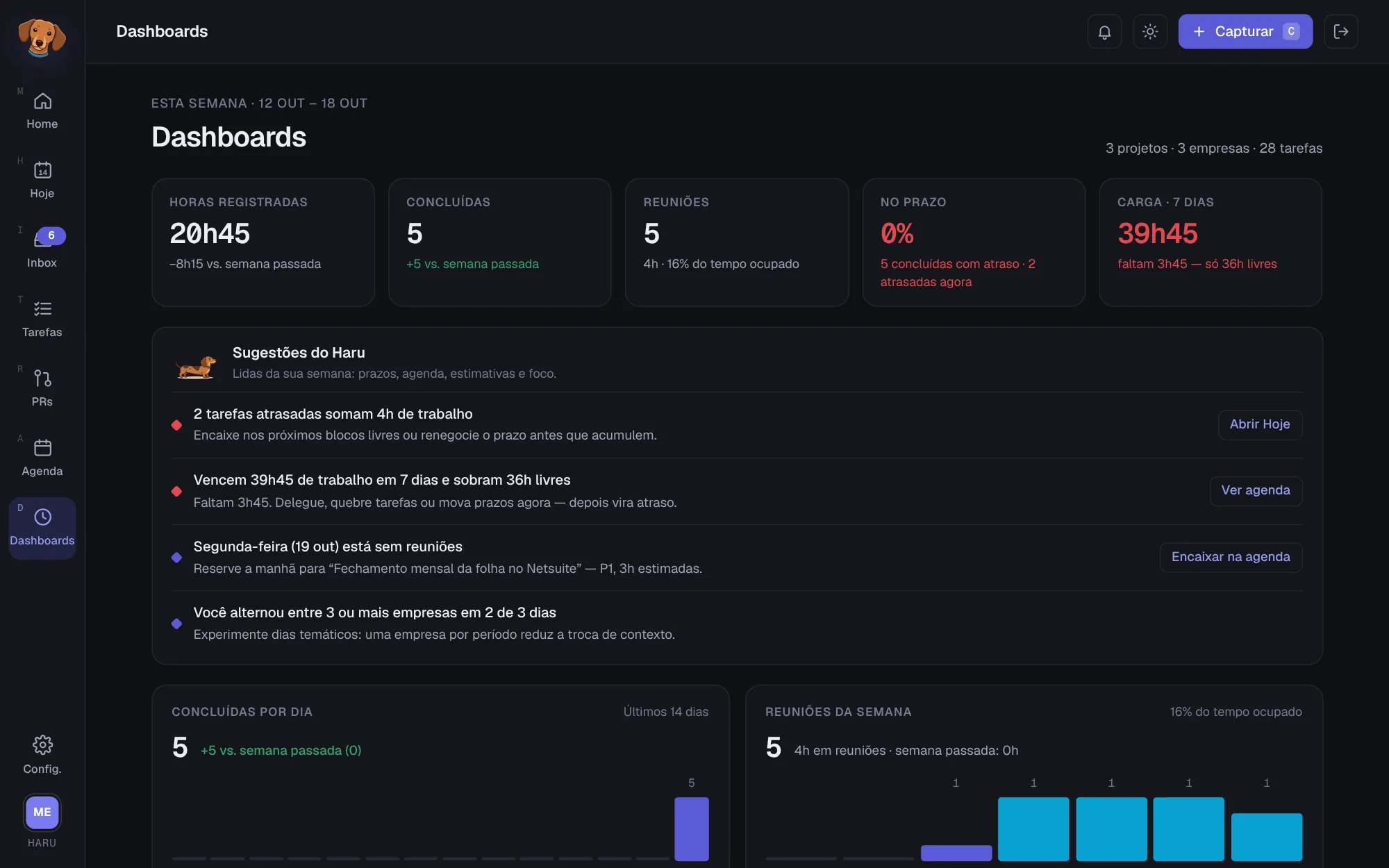
Task: Click Horas Registradas 20h45 card
Action: (x=263, y=242)
